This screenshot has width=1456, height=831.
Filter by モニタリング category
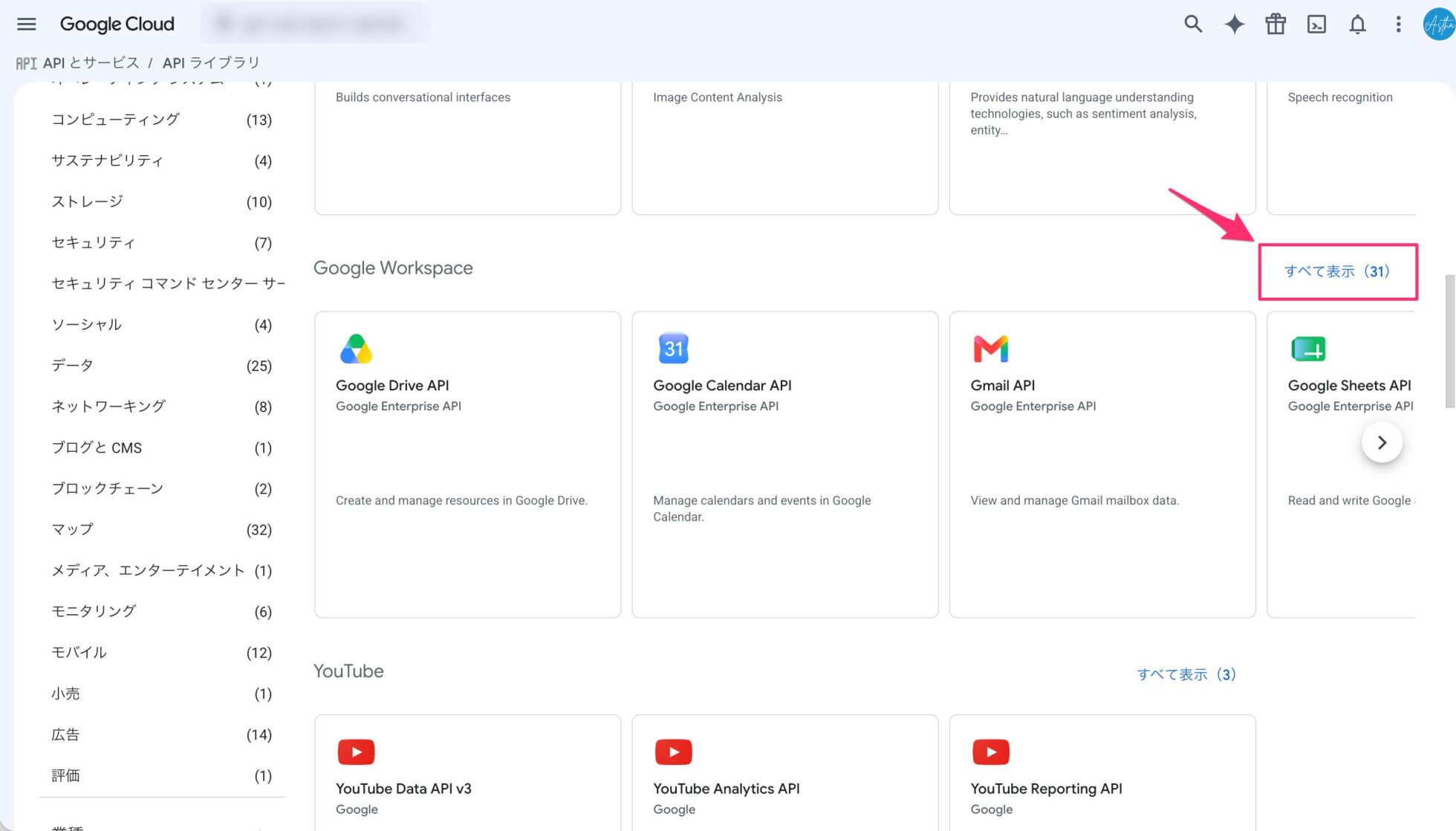click(x=162, y=612)
